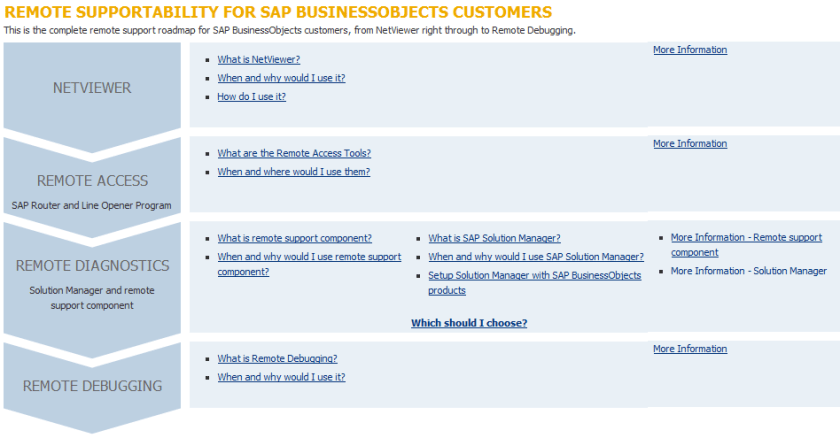The width and height of the screenshot is (840, 438).
Task: Open 'What is remote support component?' link
Action: pyautogui.click(x=294, y=239)
